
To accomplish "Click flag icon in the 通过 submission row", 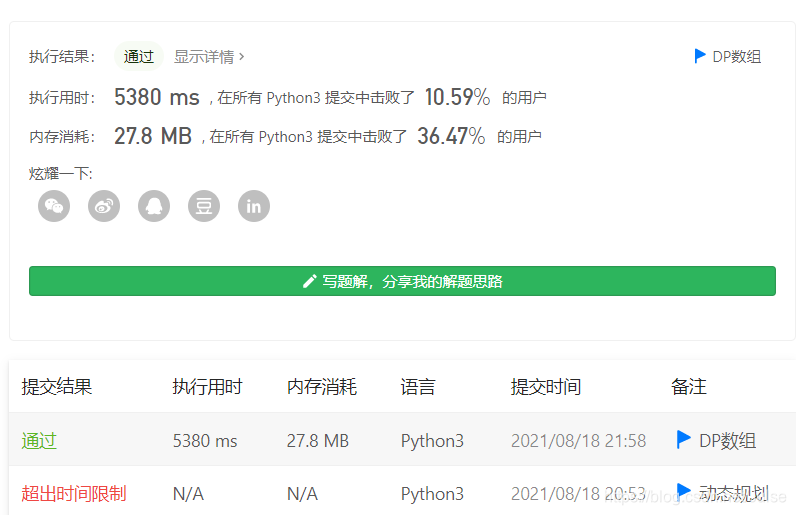I will 683,439.
